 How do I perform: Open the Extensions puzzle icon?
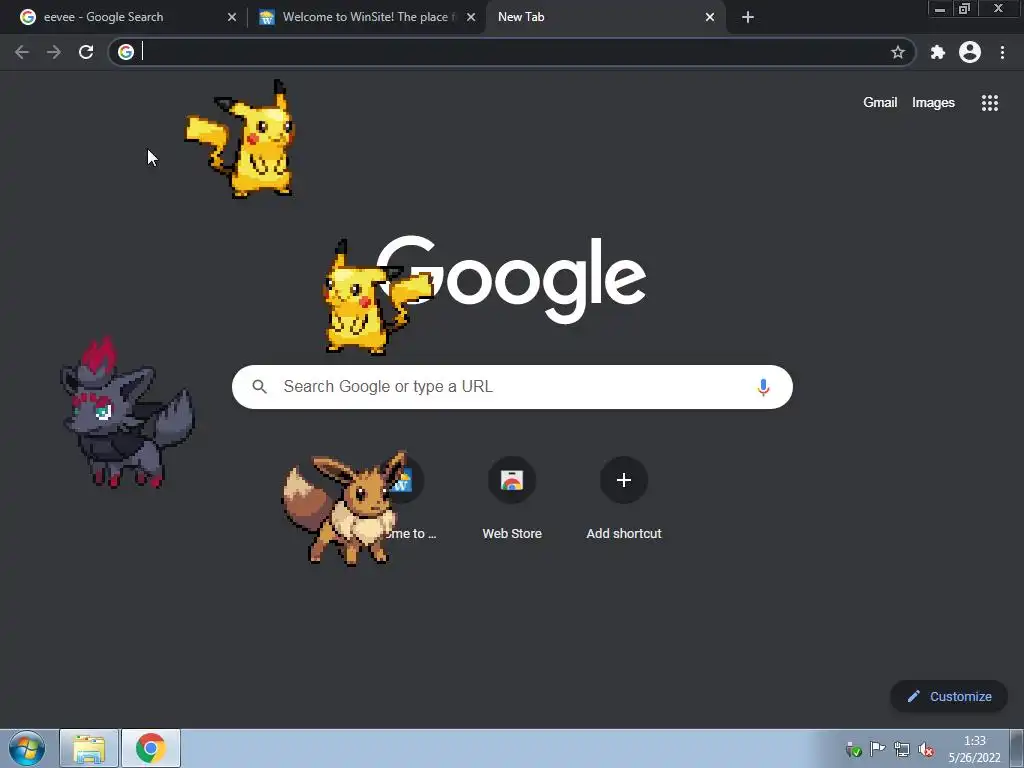coord(938,52)
